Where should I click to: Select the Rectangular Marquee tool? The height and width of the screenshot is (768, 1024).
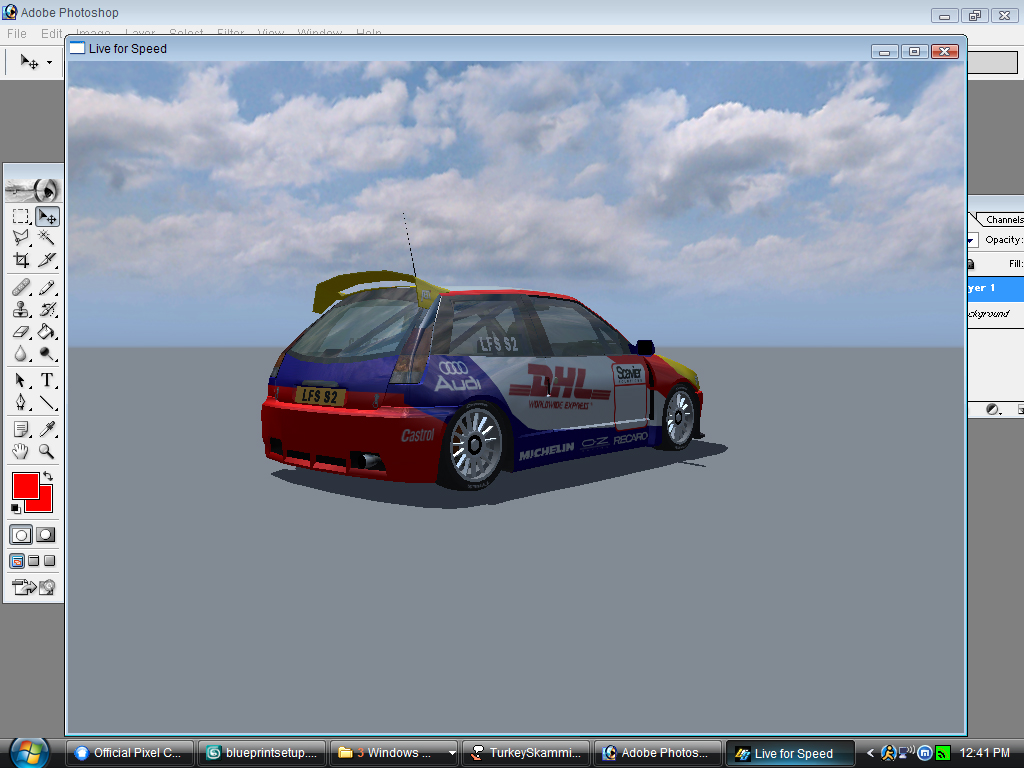tap(21, 216)
